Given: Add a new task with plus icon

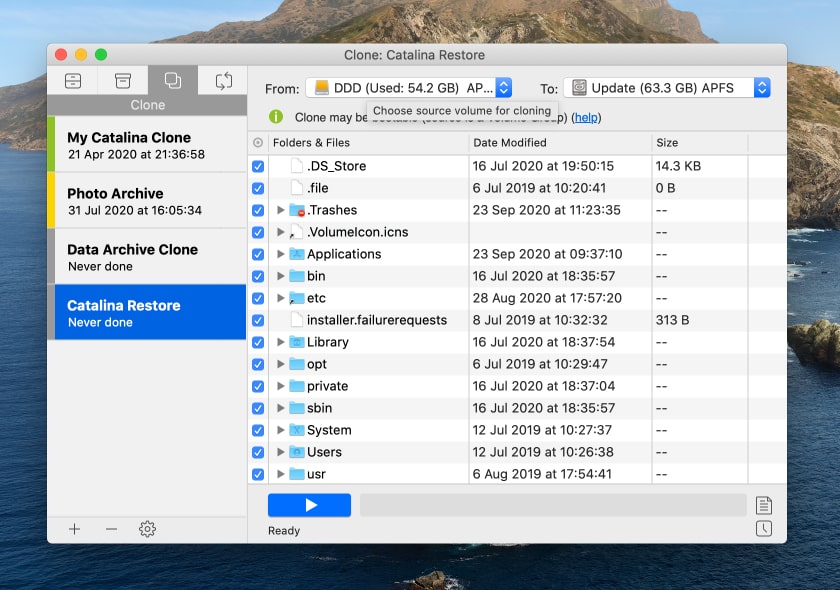Looking at the screenshot, I should [74, 529].
